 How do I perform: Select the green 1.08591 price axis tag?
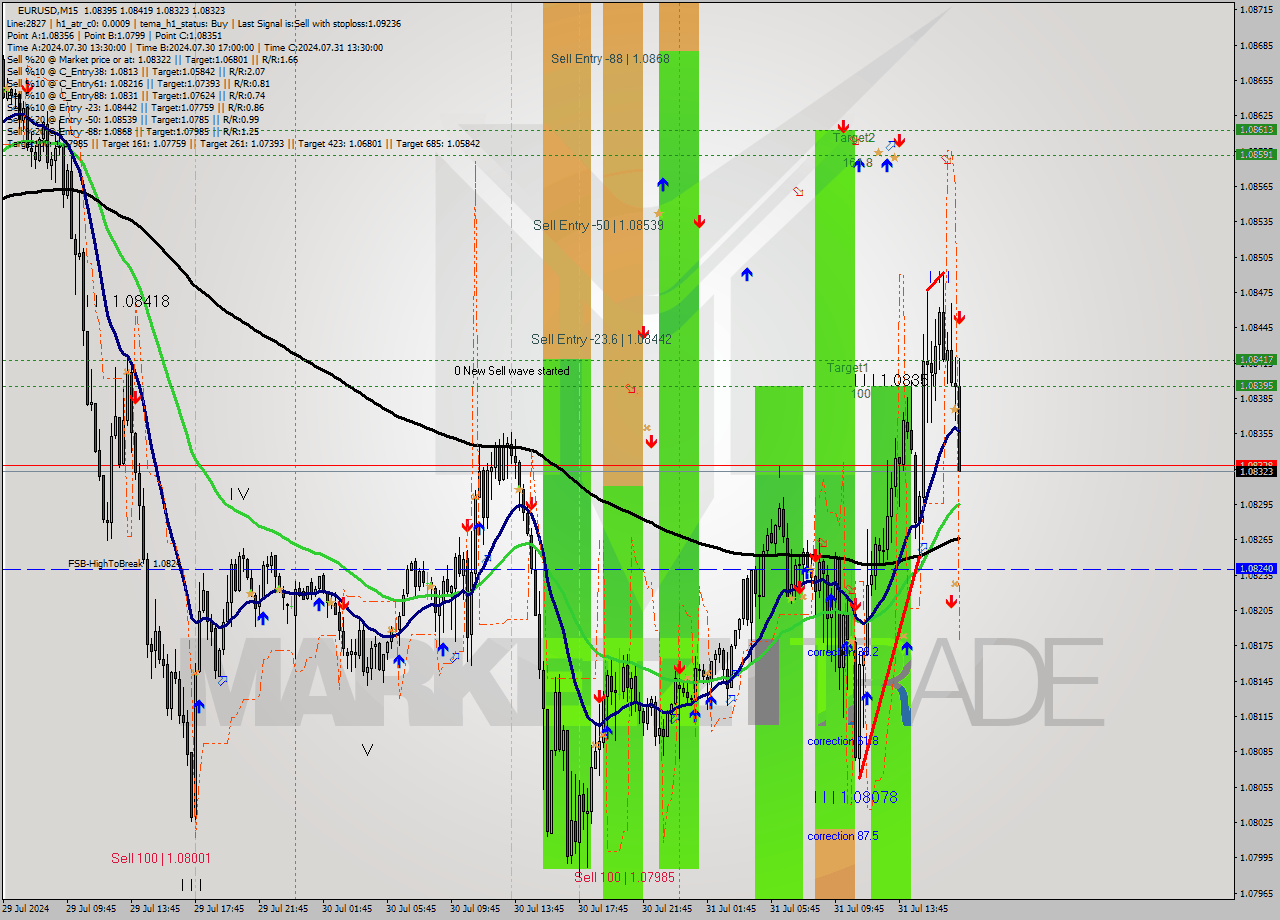point(1256,154)
